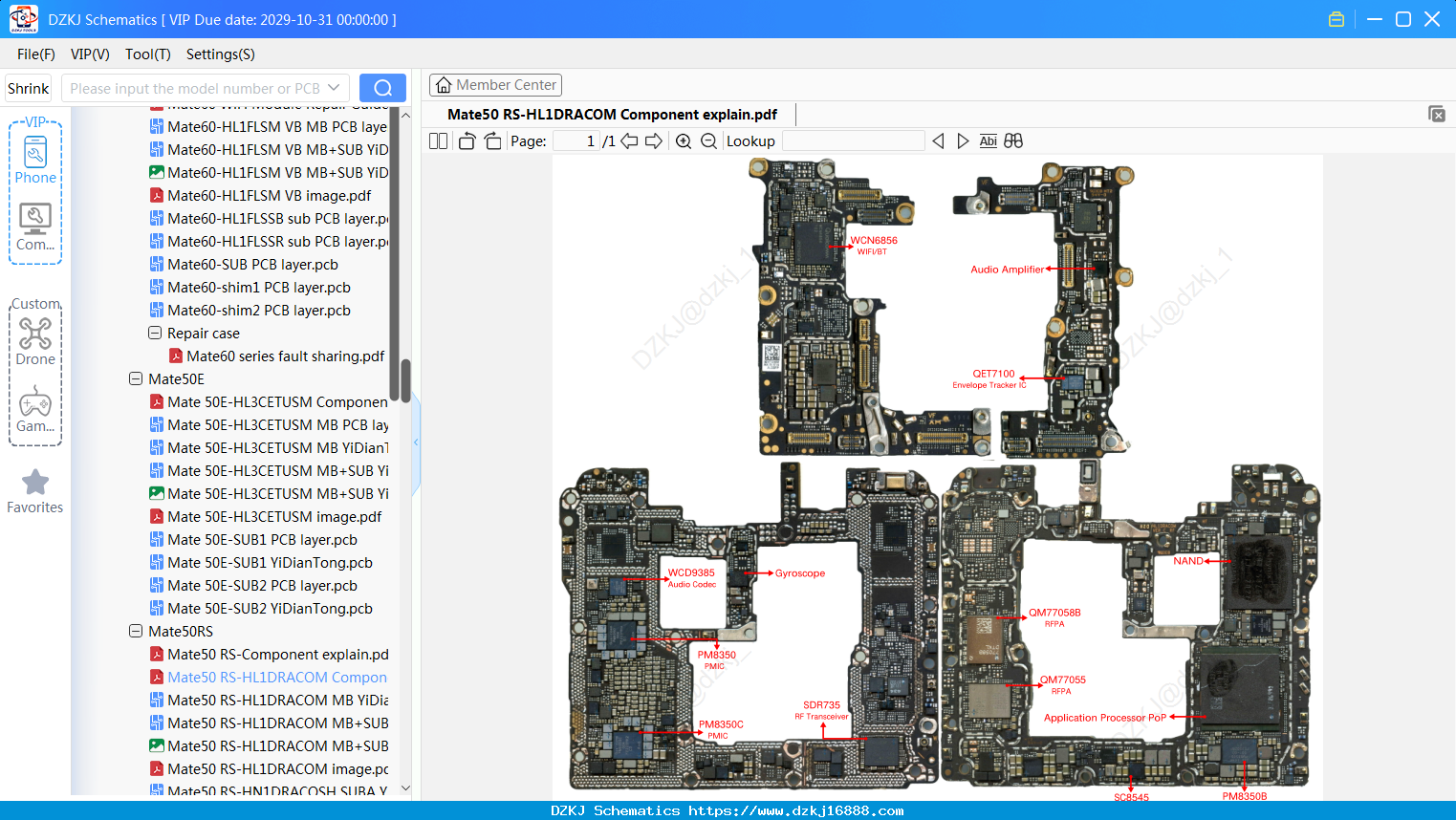Viewport: 1456px width, 820px height.
Task: Select the Mate50 RS-HL1DRACOM Component explain.pdf tab
Action: click(612, 115)
